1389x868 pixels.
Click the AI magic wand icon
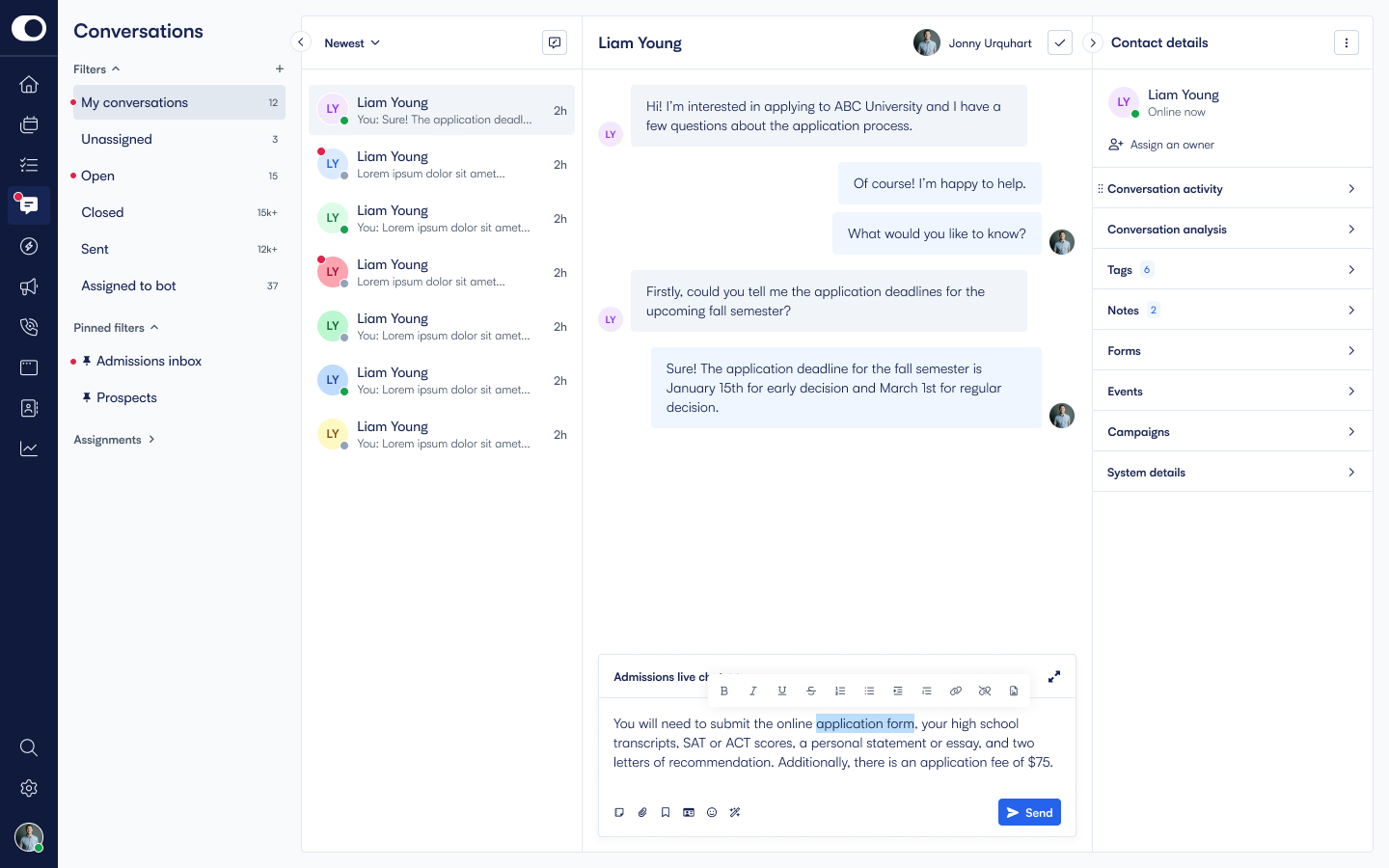click(735, 812)
